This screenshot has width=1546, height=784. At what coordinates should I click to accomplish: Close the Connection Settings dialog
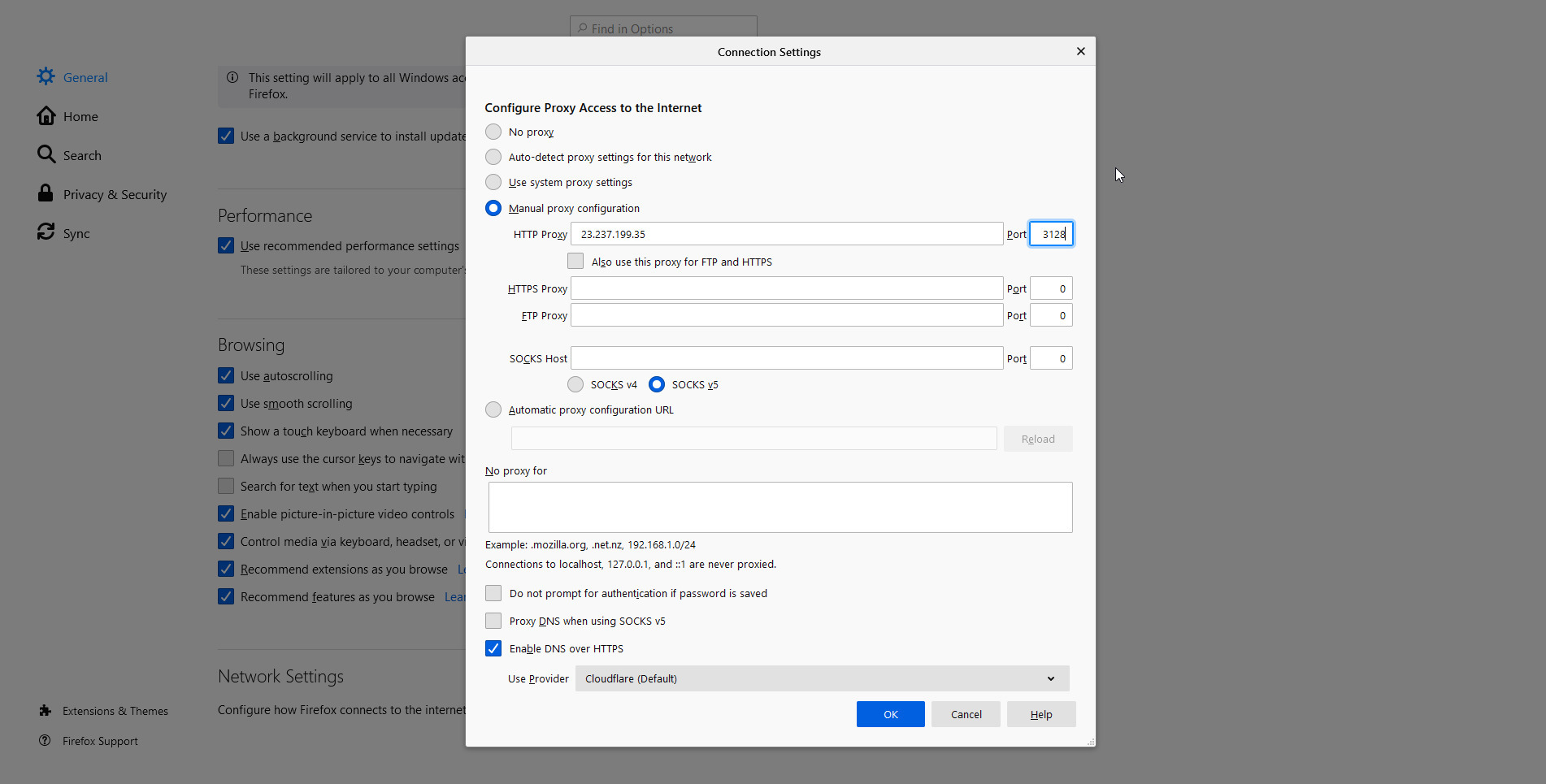point(1080,51)
